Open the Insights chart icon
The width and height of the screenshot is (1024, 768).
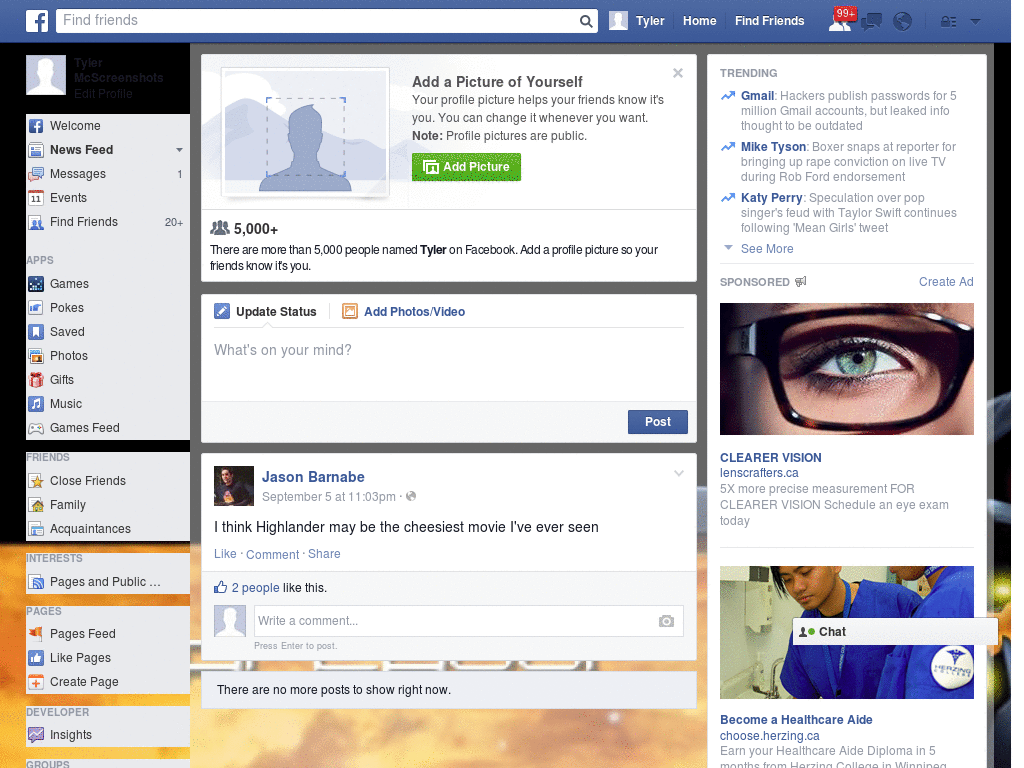[x=36, y=735]
